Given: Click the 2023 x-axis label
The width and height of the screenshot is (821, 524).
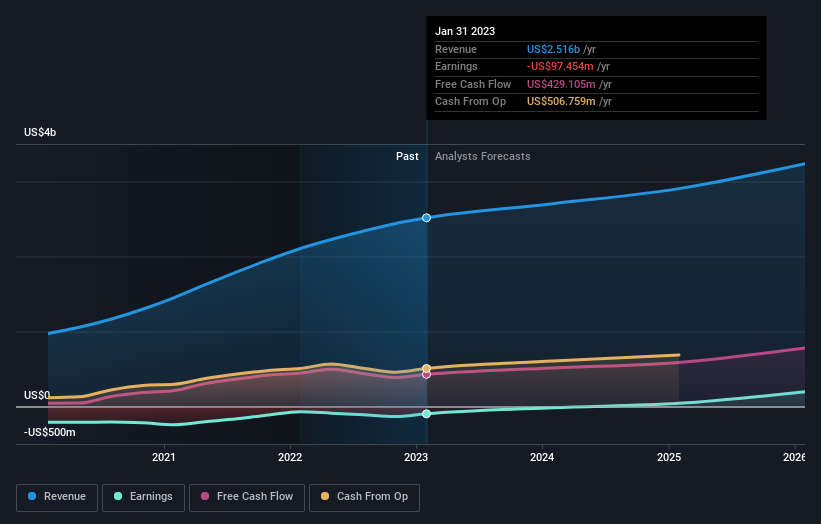Looking at the screenshot, I should click(416, 457).
